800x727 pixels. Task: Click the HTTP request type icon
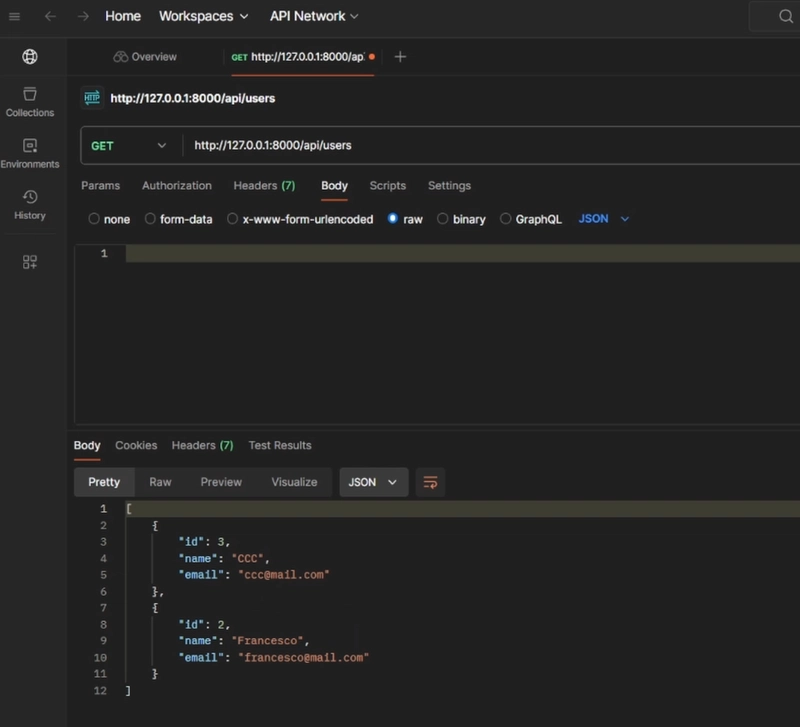point(92,98)
